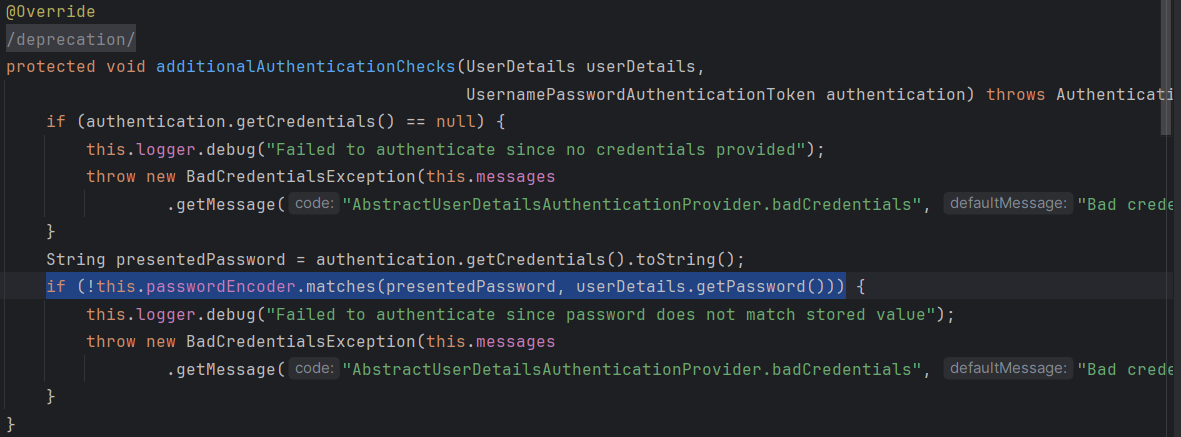Click the first "defaultMessage:" inlay hint
This screenshot has height=437, width=1181.
[x=1007, y=205]
